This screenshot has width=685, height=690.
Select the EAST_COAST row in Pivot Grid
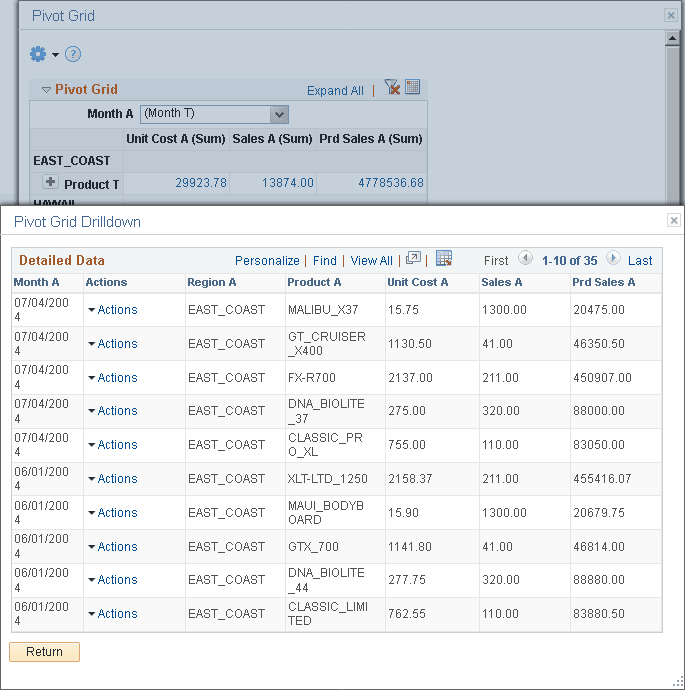[71, 161]
